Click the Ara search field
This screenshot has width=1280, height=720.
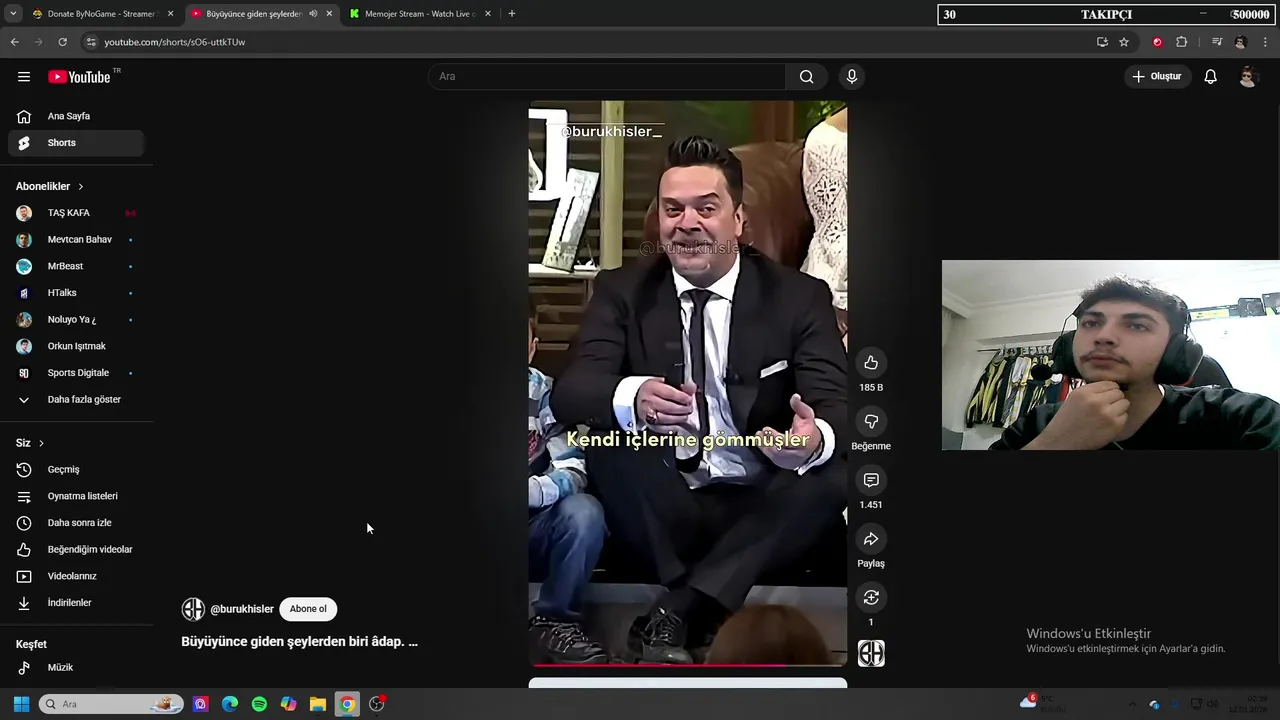tap(608, 77)
